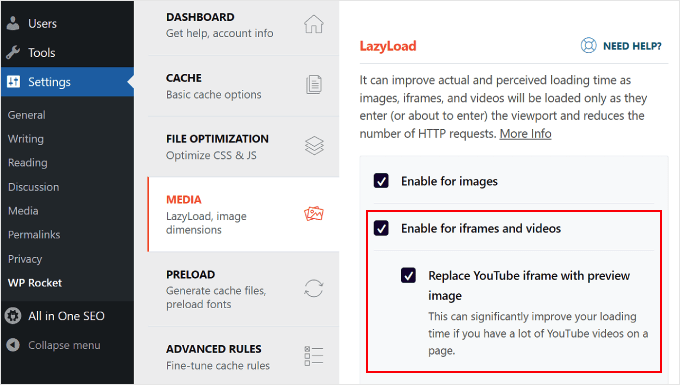
Task: Open General settings submenu item
Action: 26,115
